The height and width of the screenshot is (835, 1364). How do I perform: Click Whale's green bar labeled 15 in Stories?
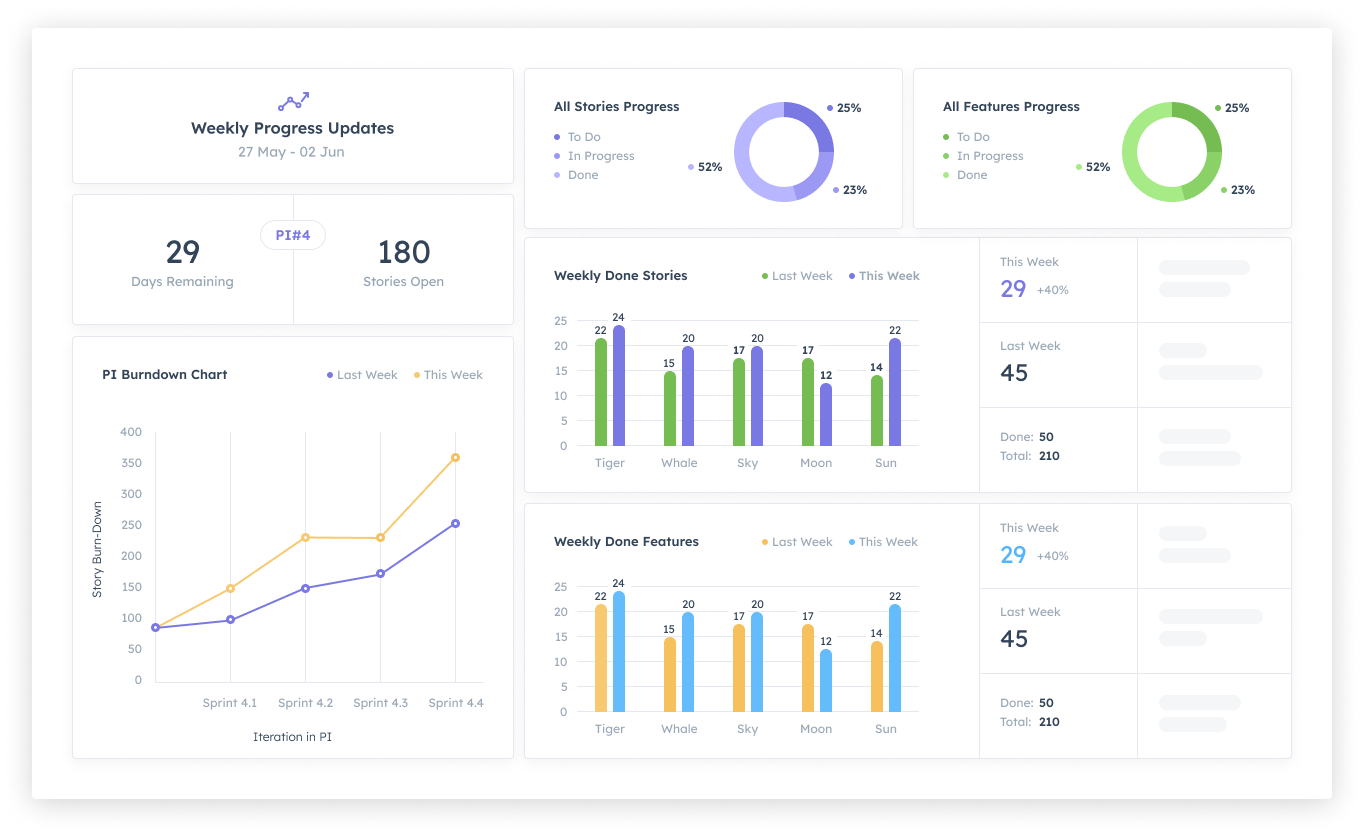click(670, 409)
